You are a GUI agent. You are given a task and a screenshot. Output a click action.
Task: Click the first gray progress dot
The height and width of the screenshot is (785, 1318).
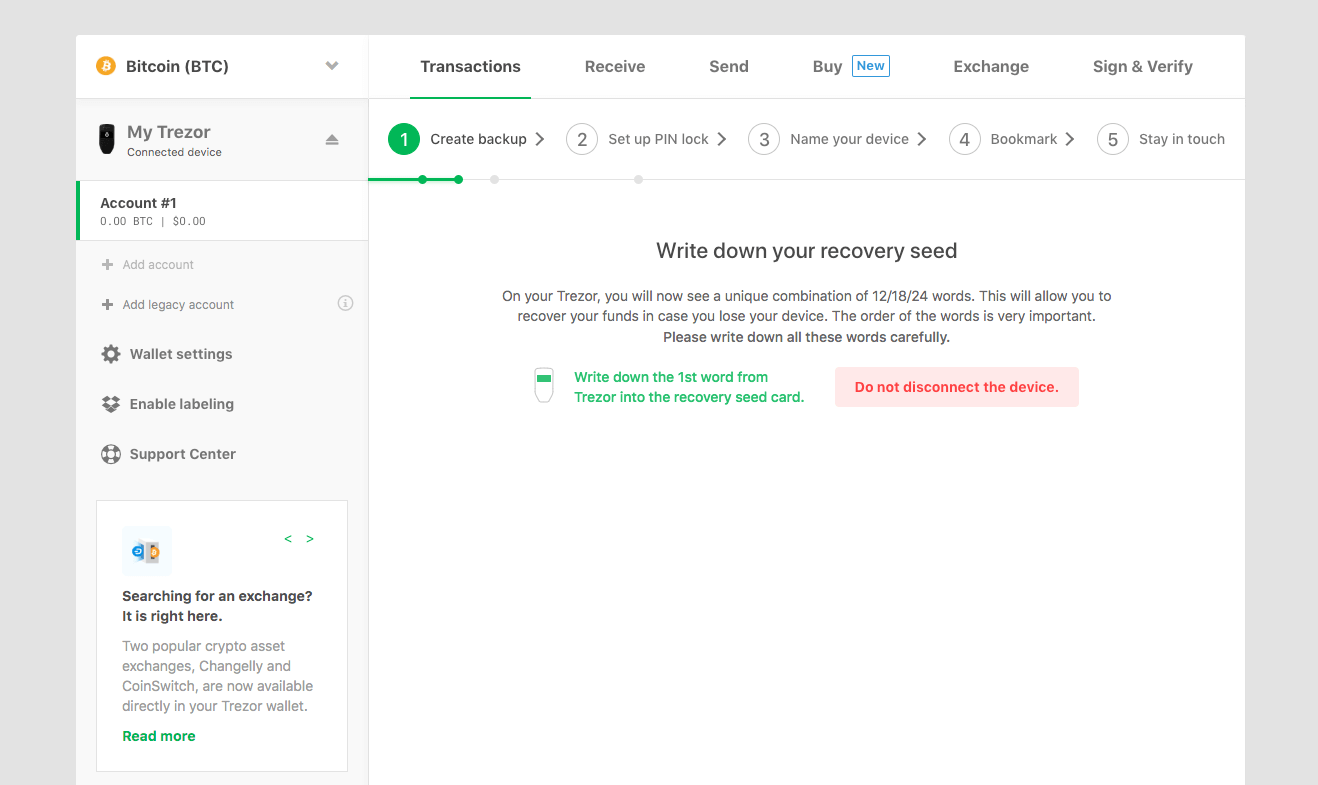(x=494, y=180)
